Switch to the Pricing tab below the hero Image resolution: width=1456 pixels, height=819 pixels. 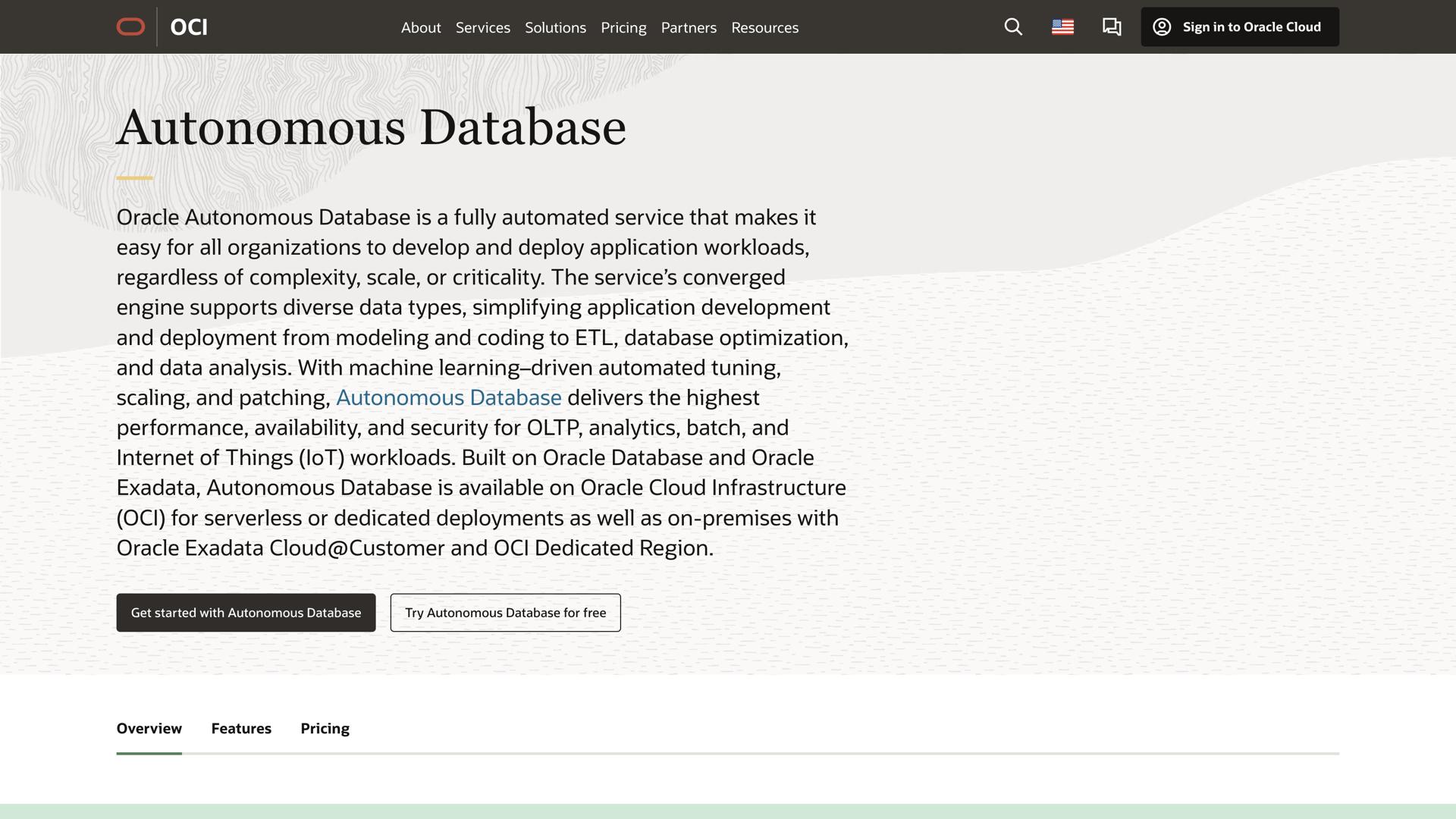(x=325, y=728)
